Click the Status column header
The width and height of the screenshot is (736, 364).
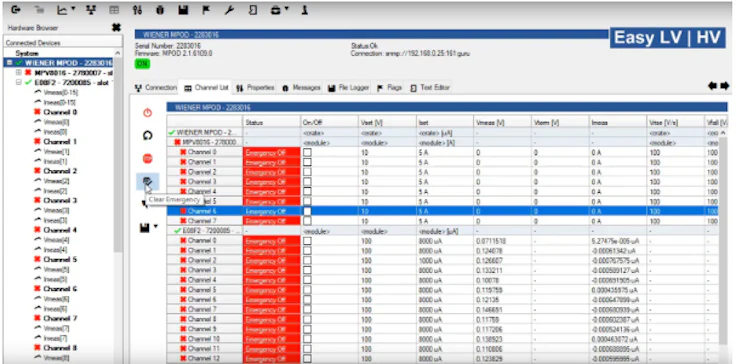tap(272, 123)
